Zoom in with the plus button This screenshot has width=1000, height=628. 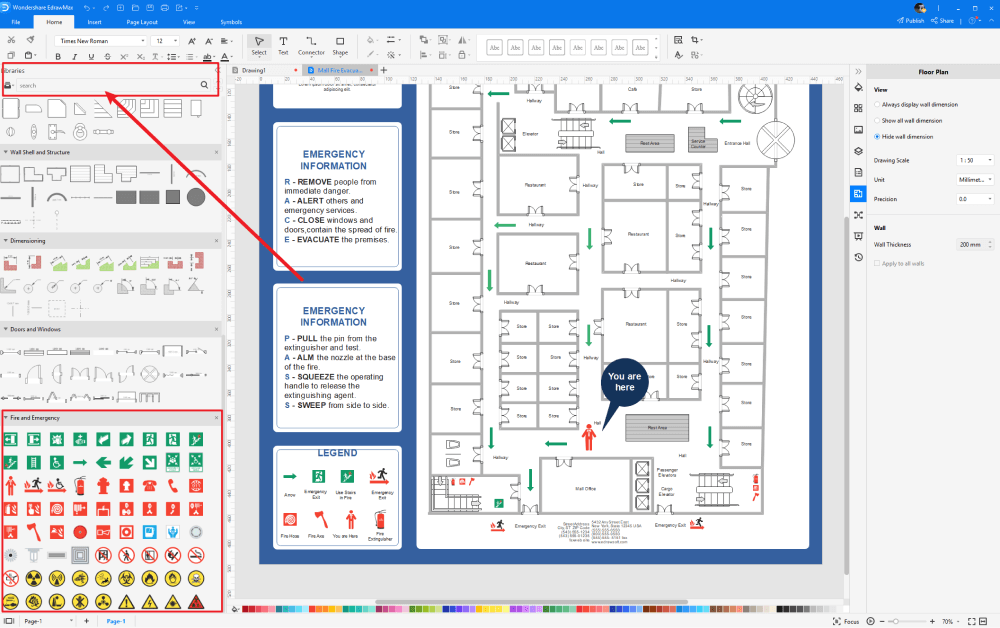(x=932, y=621)
